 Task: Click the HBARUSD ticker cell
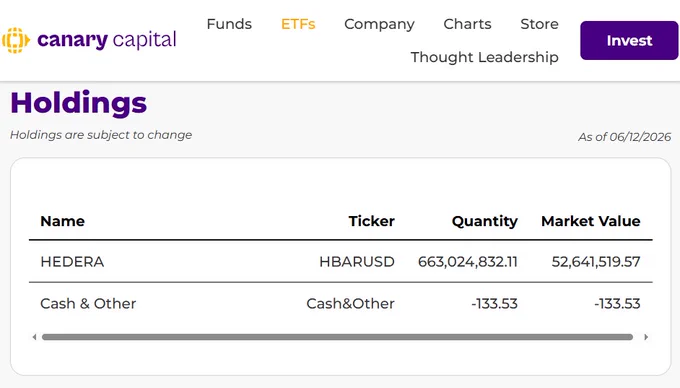click(357, 262)
